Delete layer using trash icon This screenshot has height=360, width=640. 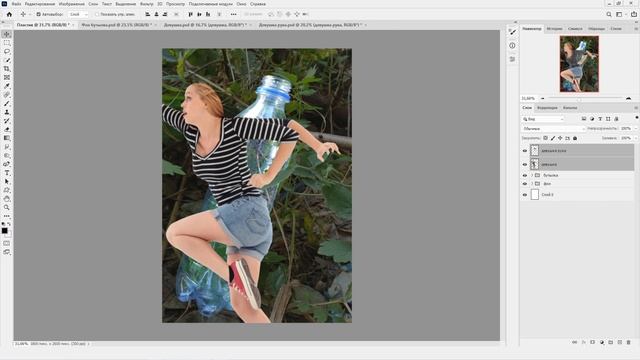(629, 342)
